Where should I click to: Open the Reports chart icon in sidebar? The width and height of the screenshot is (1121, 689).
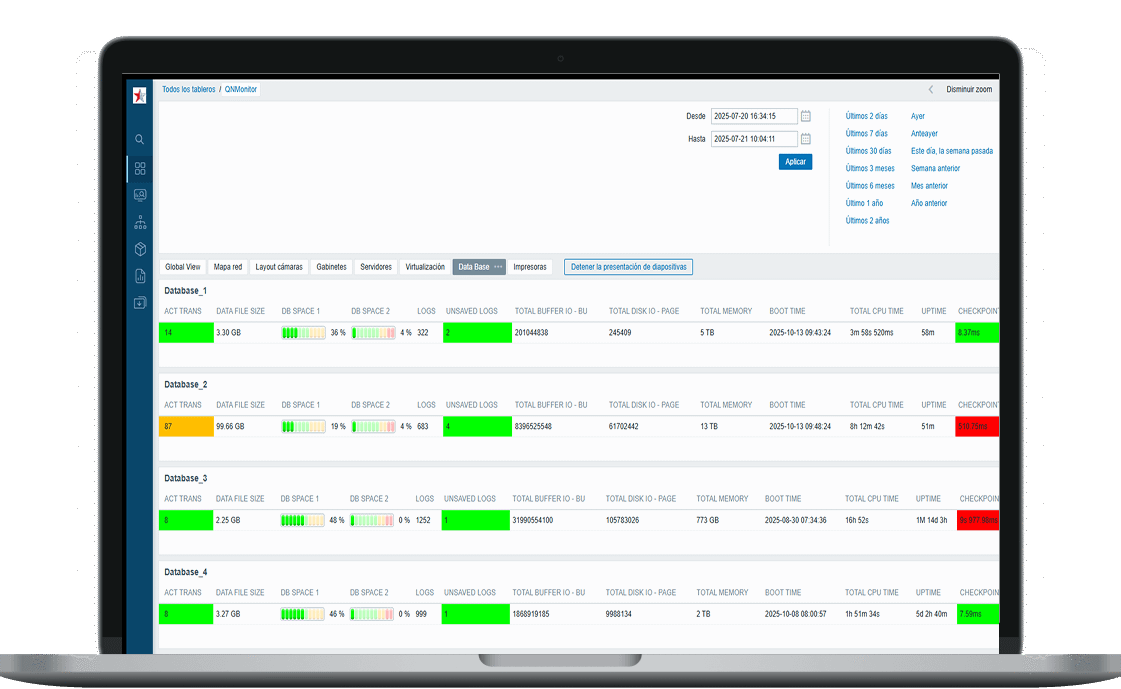click(140, 276)
